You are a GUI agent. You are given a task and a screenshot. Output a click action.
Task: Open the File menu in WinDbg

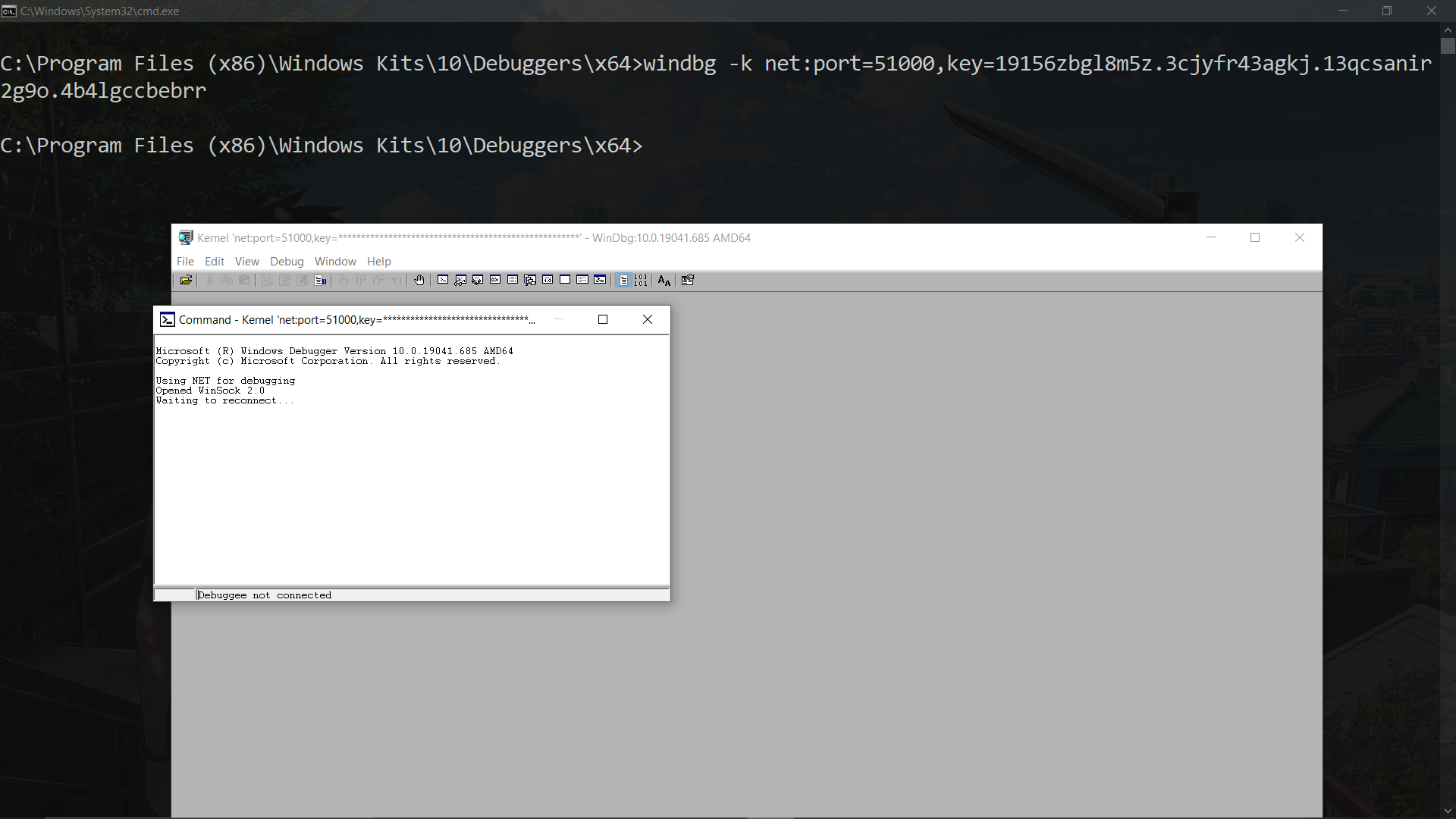(185, 262)
